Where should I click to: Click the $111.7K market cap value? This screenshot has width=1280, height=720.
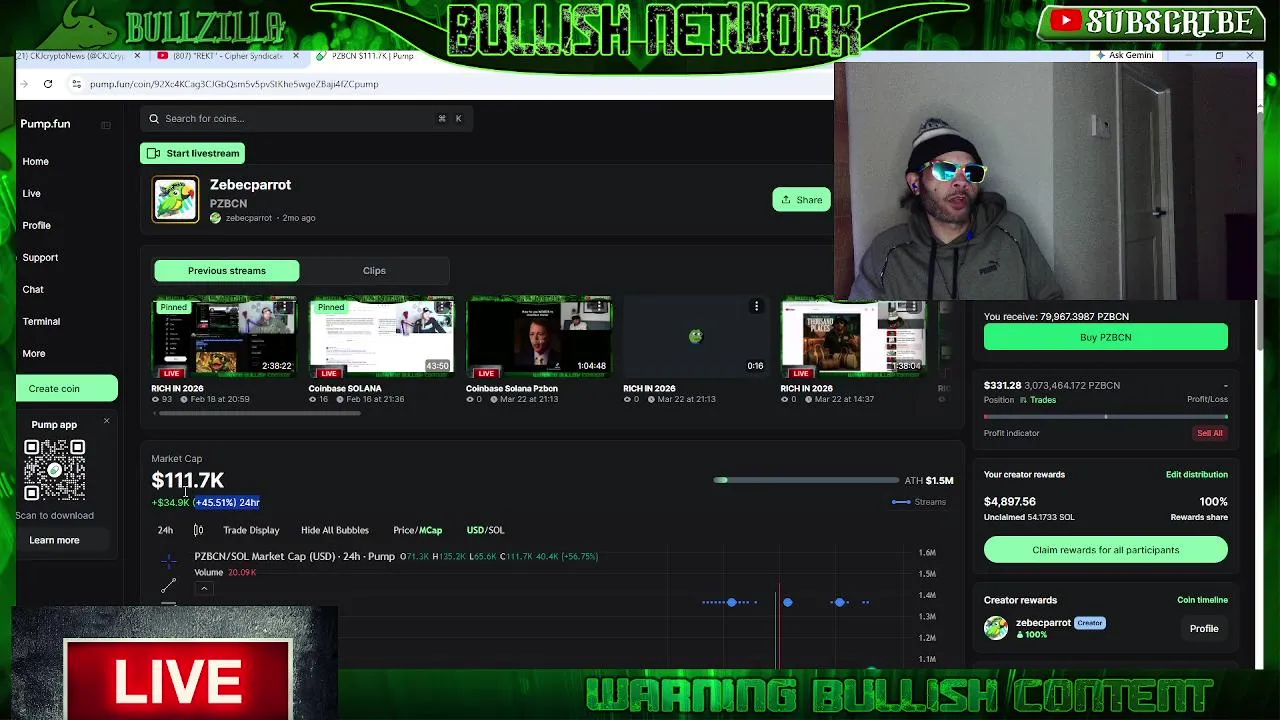point(188,481)
